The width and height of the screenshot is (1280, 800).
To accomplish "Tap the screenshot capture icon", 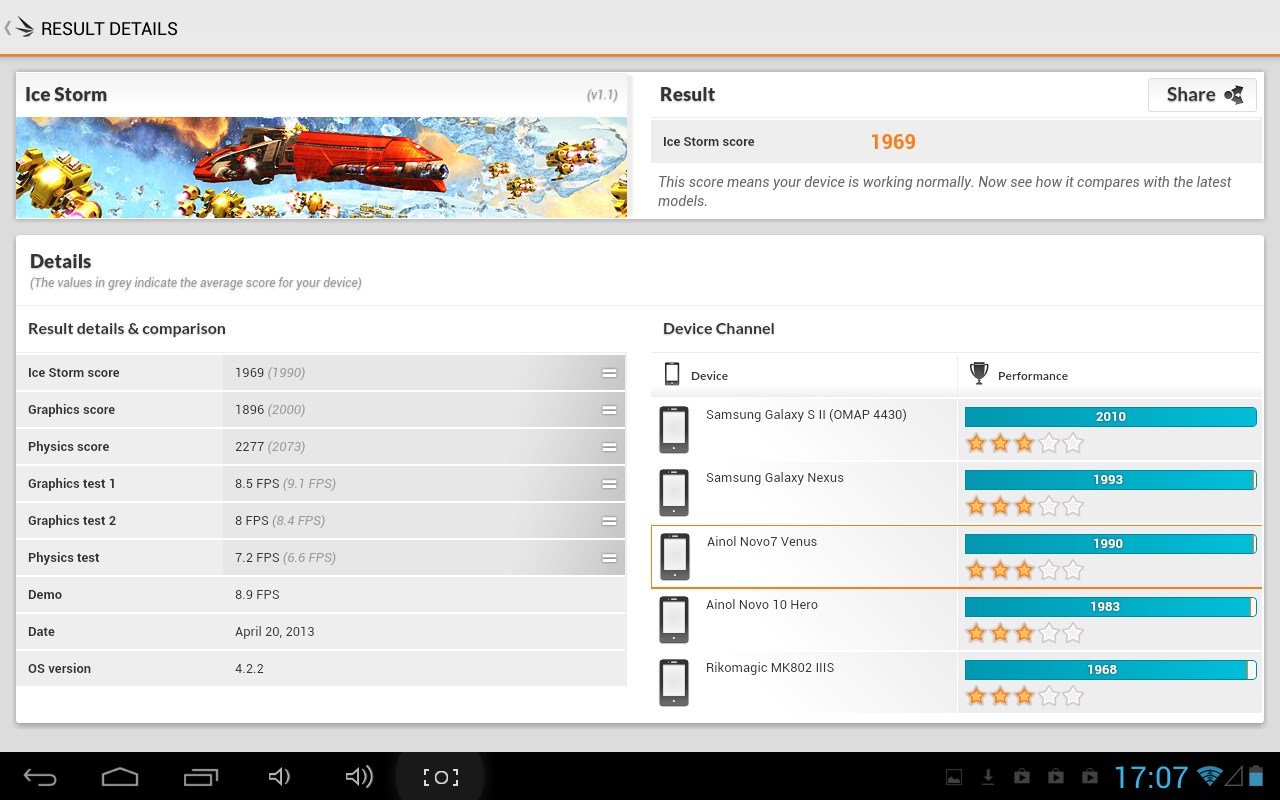I will (x=440, y=777).
